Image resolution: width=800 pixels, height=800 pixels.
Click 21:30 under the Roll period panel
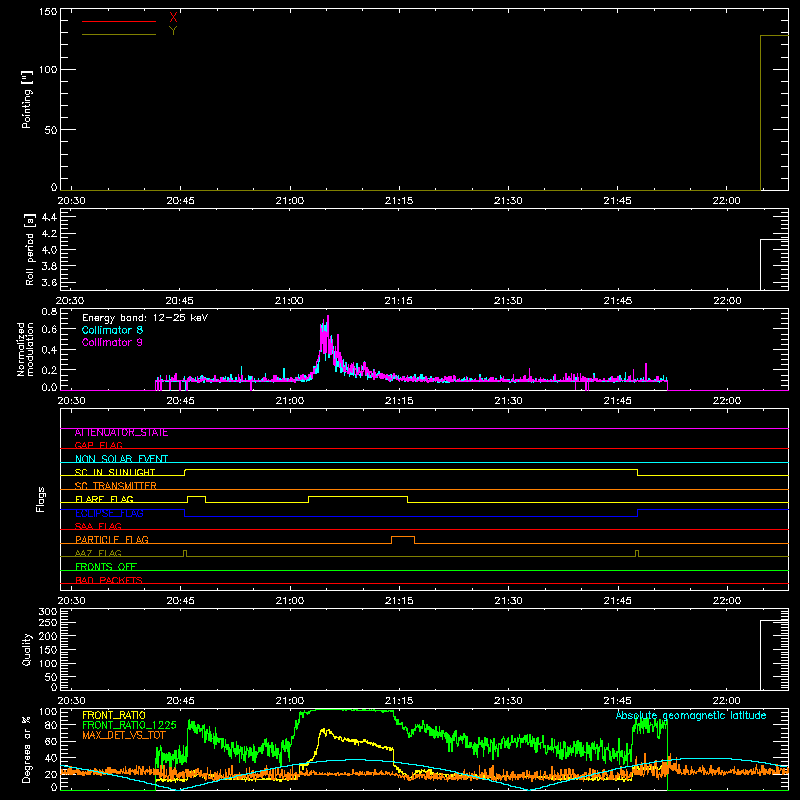click(508, 301)
